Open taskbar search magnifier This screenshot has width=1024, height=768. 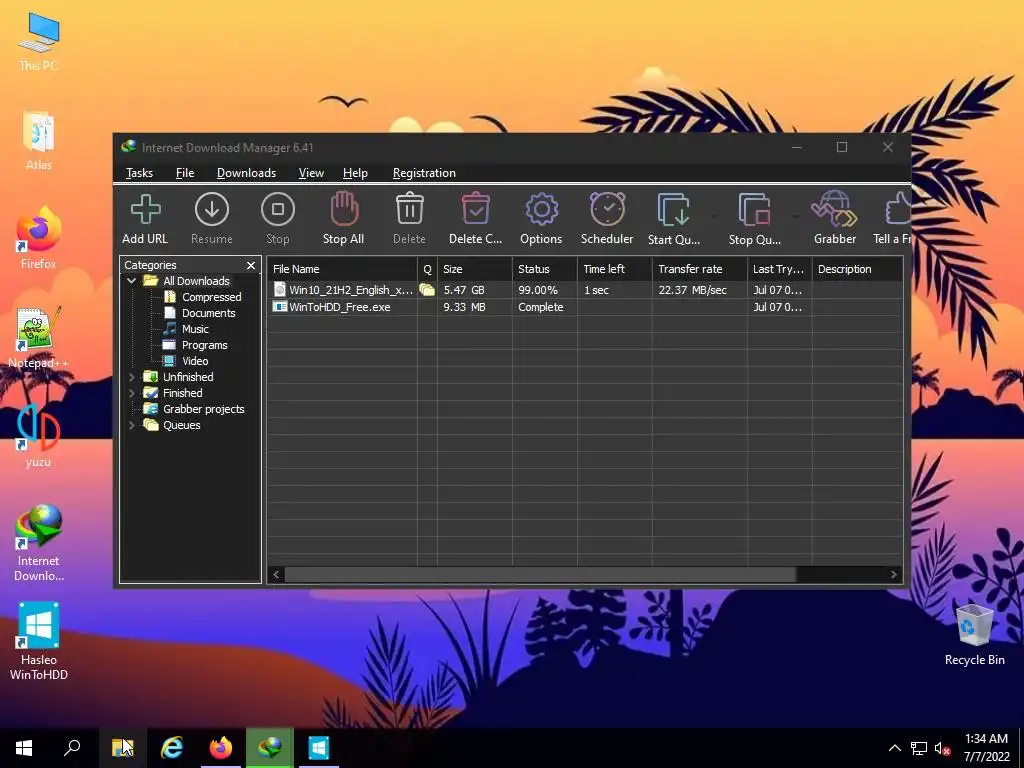coord(72,748)
